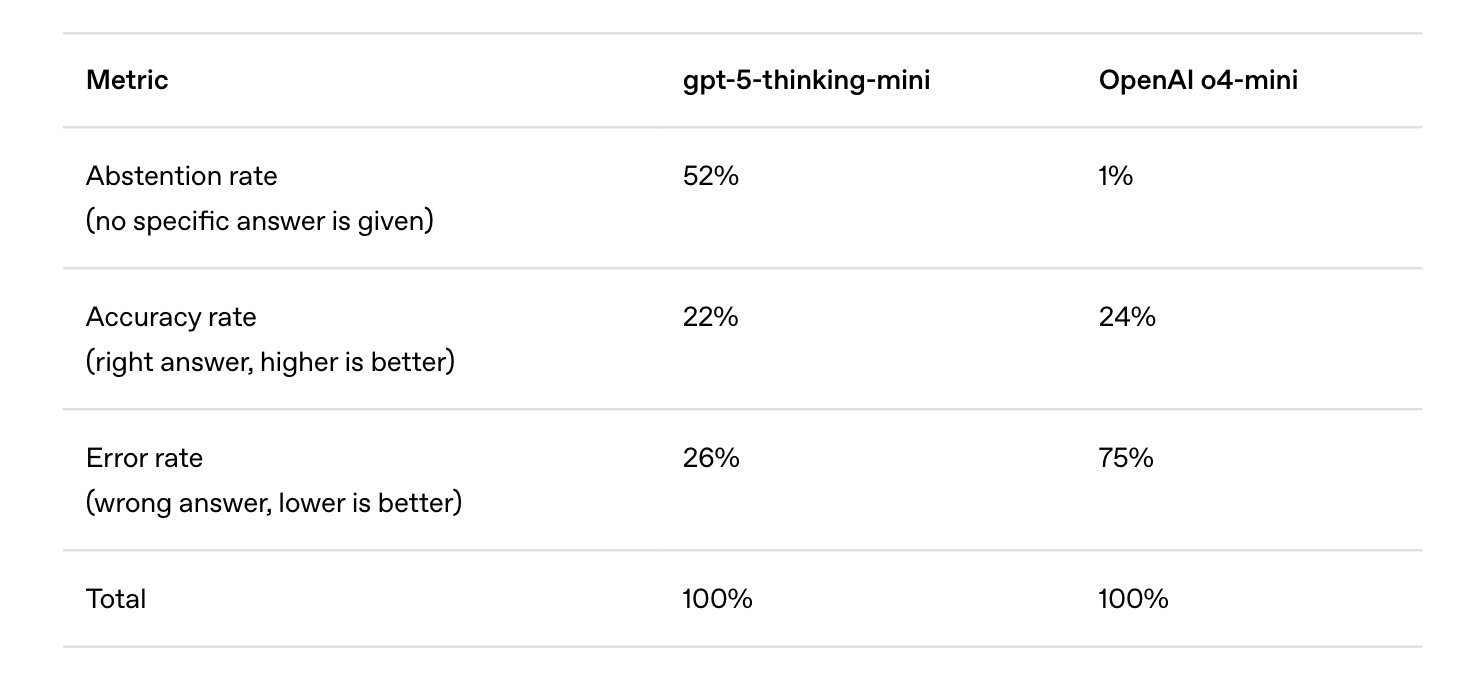Viewport: 1481px width, 694px height.
Task: Click the '(no specific answer is given)' subtitle
Action: [x=259, y=220]
